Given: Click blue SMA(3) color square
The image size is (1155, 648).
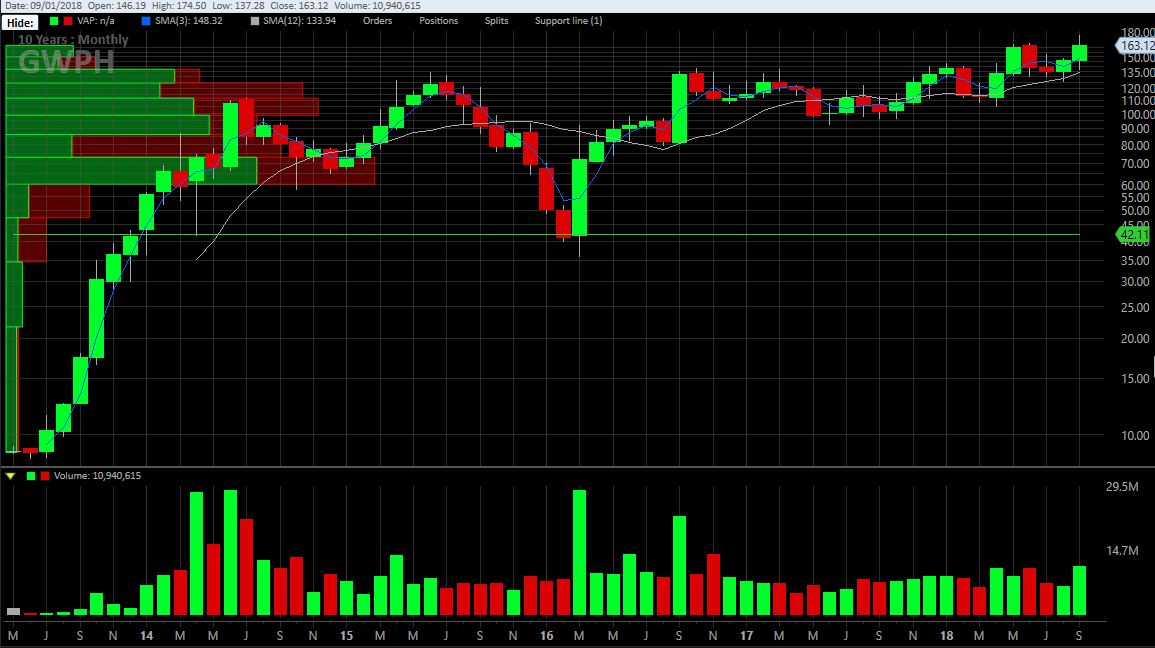Looking at the screenshot, I should (146, 21).
